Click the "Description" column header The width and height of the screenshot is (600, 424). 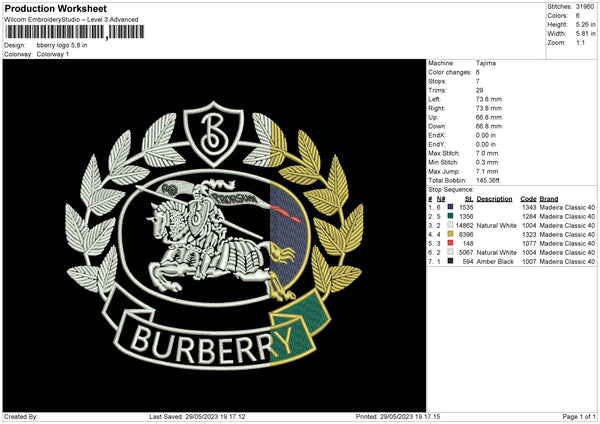click(x=494, y=199)
